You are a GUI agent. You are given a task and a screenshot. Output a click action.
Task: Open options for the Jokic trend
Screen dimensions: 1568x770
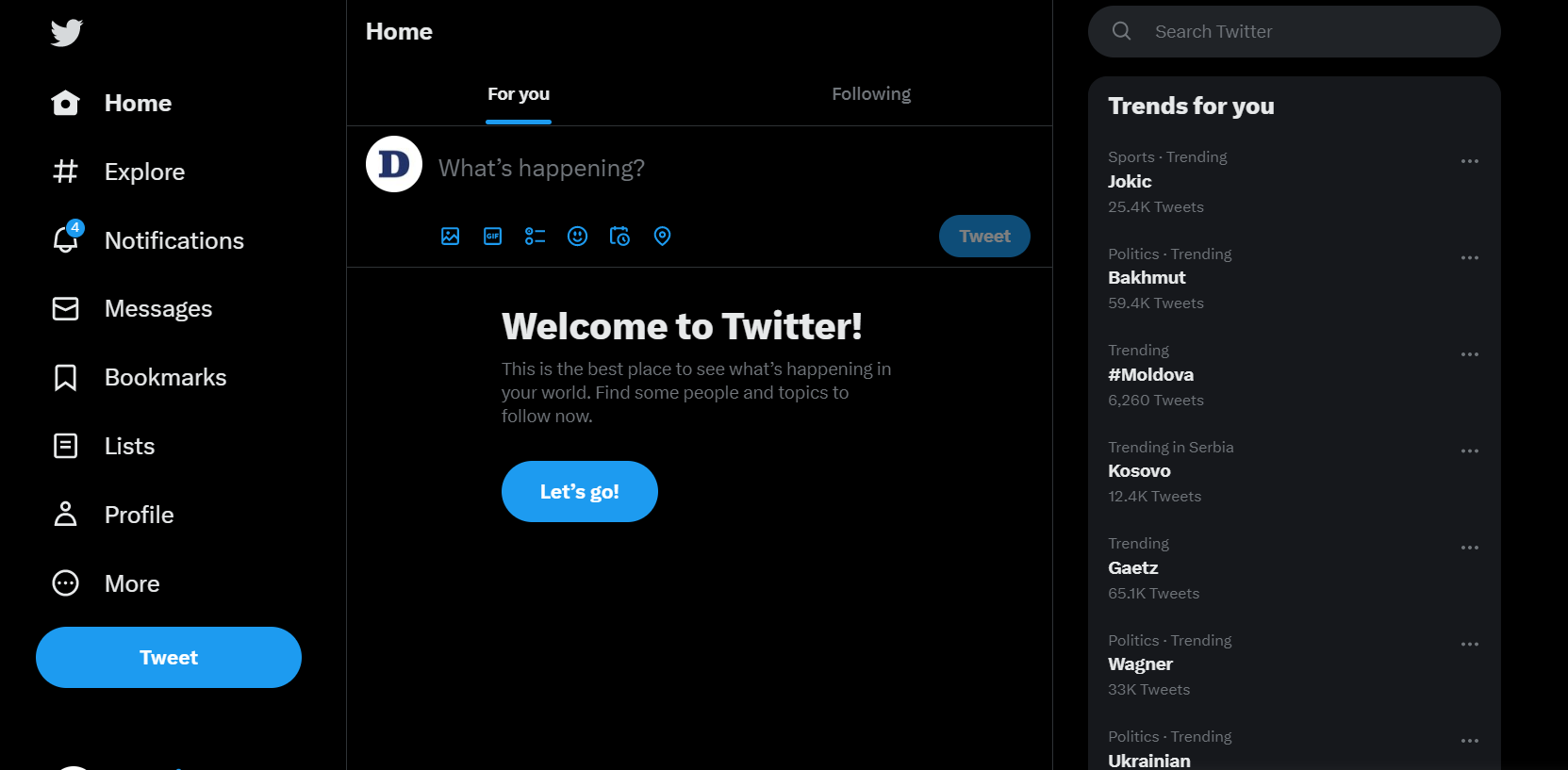coord(1469,161)
